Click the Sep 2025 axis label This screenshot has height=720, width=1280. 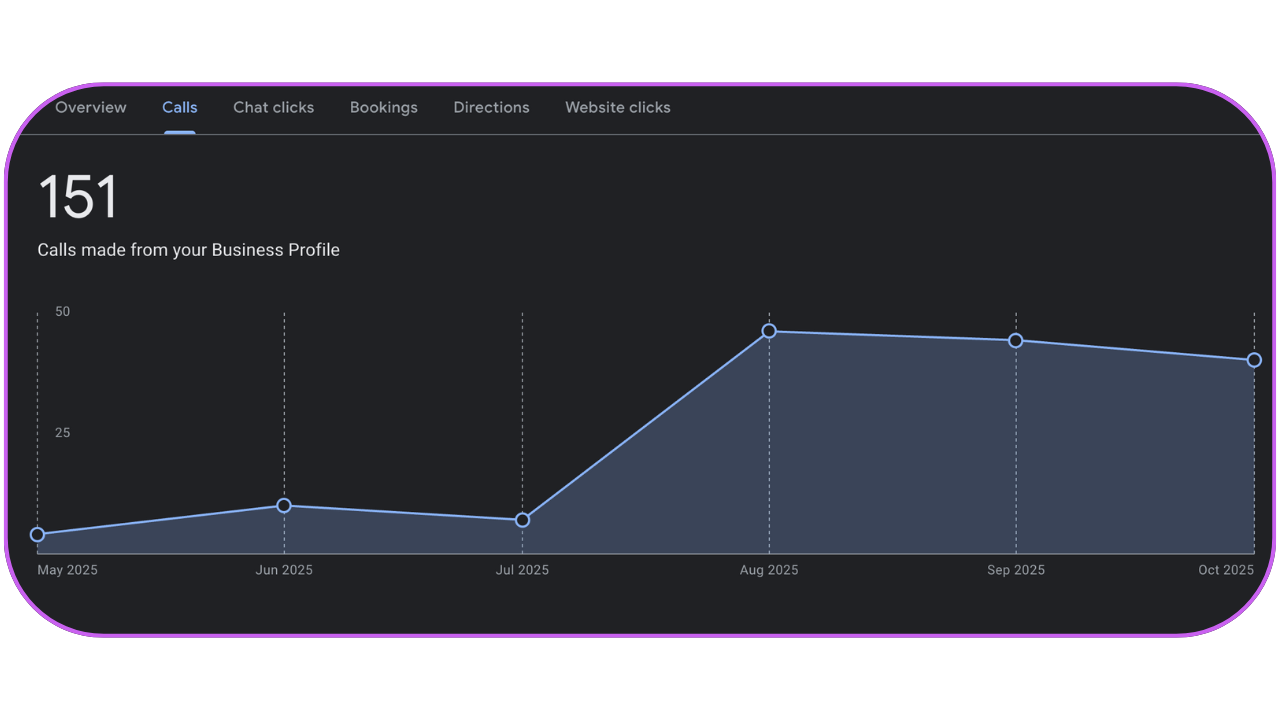click(1016, 570)
